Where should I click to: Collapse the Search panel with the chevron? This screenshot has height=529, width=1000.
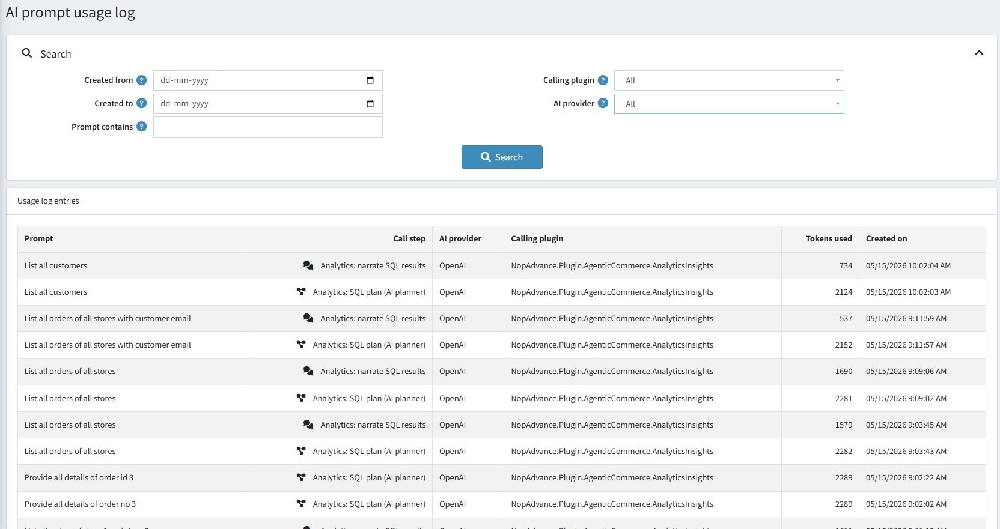pos(978,53)
